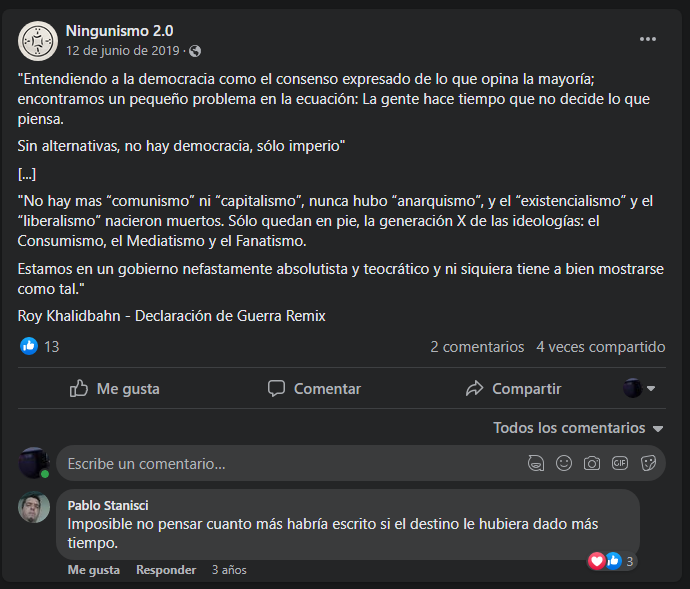Click the globe public privacy icon

(195, 52)
